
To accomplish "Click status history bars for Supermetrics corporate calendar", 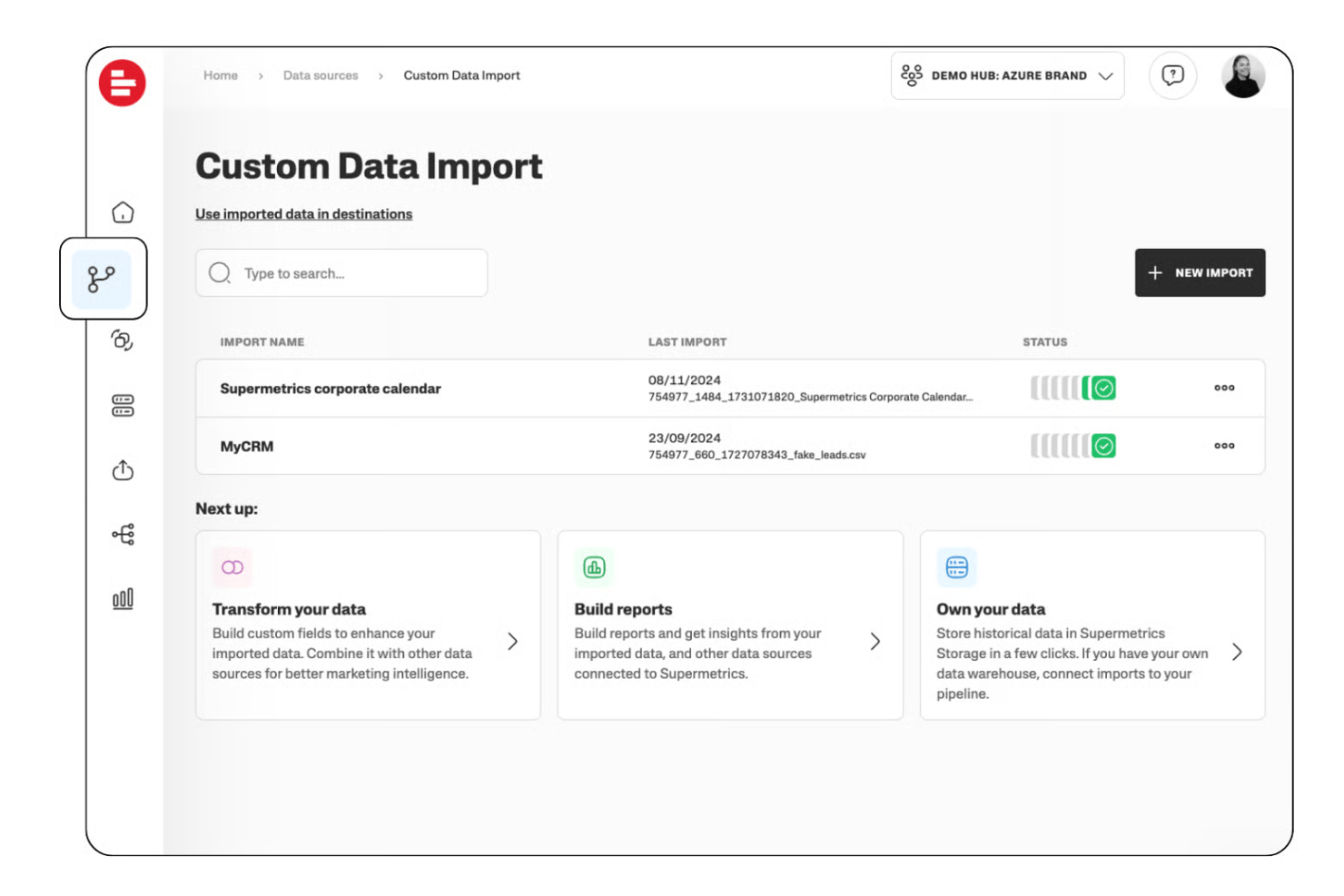I will pos(1059,389).
